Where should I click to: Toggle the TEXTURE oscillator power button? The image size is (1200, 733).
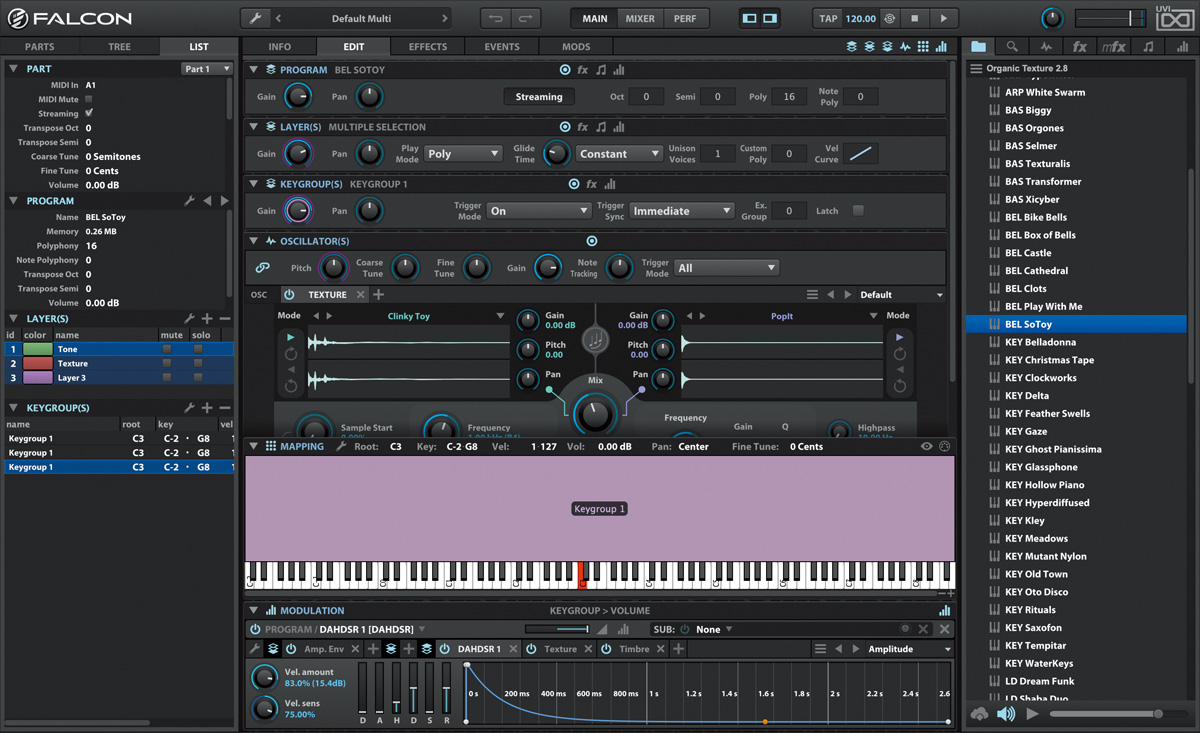tap(289, 295)
